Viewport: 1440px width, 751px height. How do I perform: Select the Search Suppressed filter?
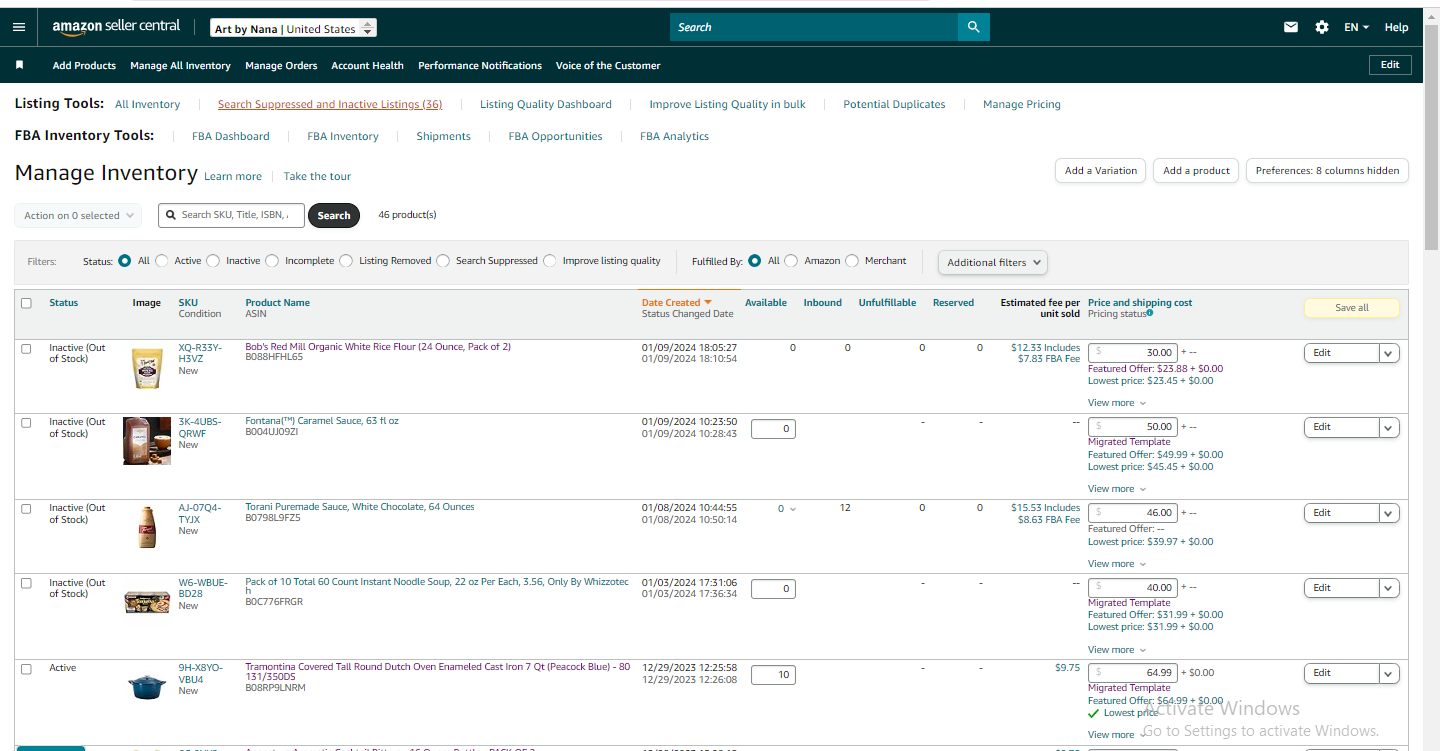pos(443,261)
